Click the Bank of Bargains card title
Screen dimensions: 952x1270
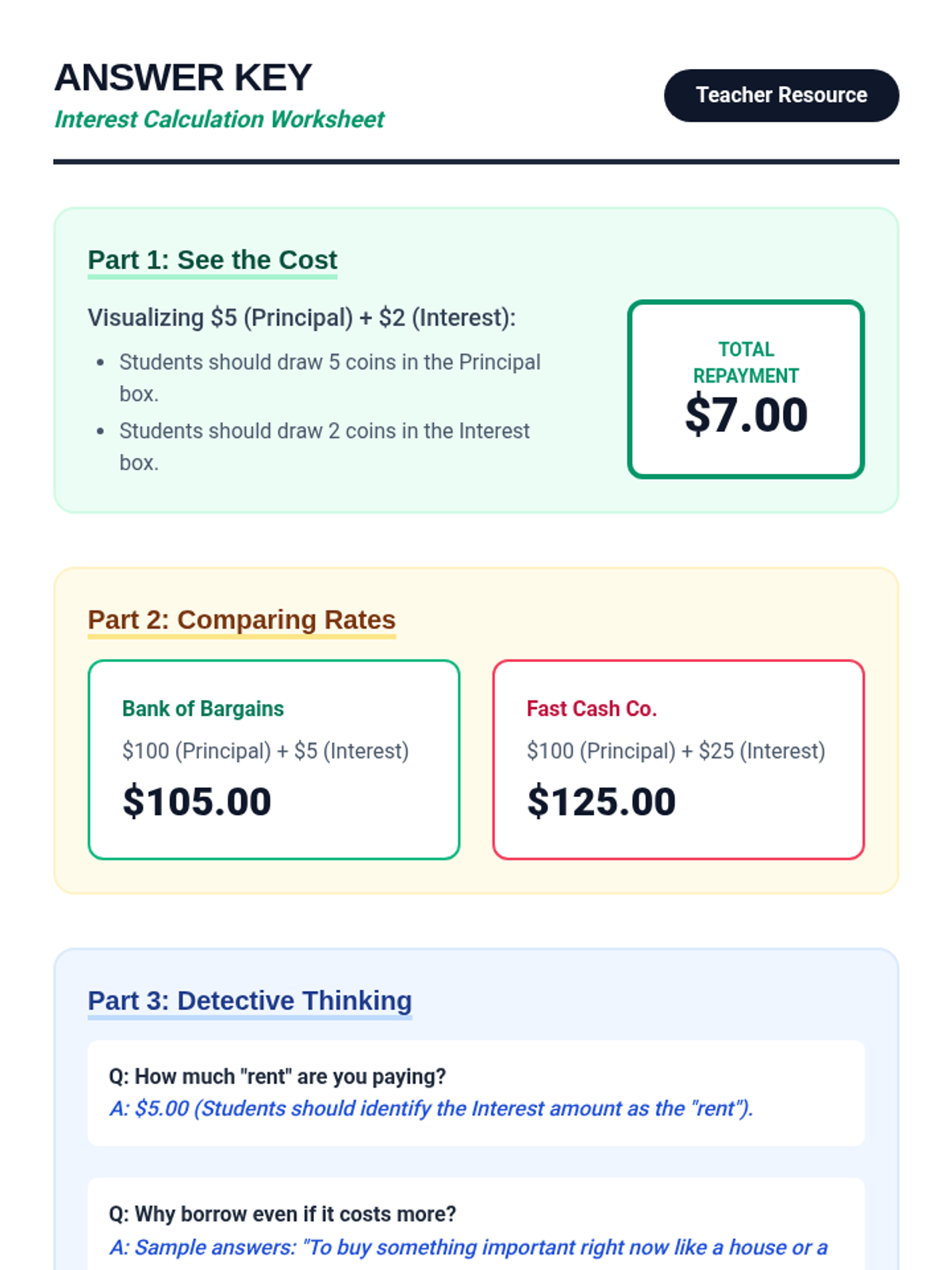[203, 708]
